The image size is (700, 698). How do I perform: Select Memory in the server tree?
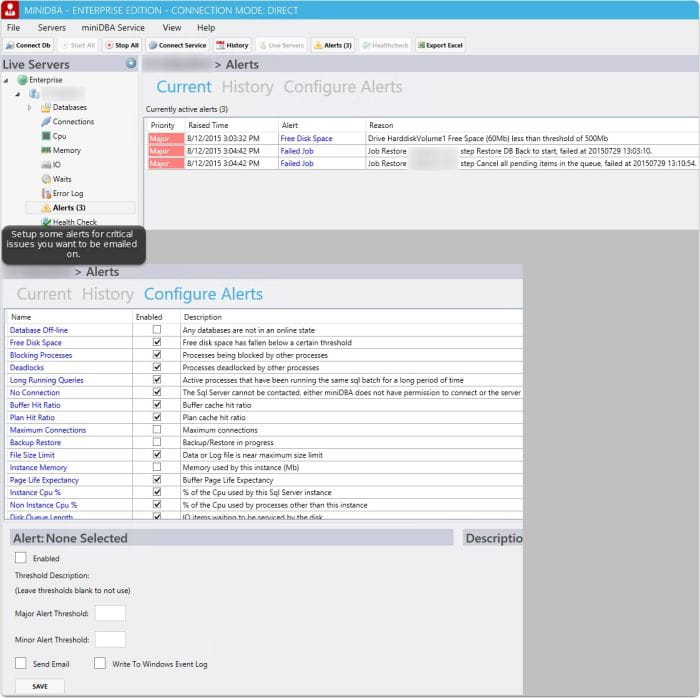pyautogui.click(x=66, y=150)
